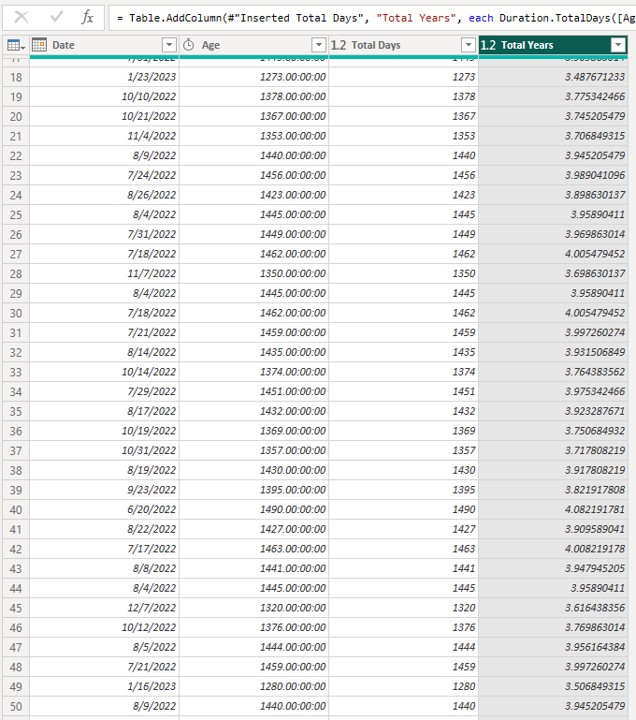
Task: Click Total Years cell 3.821917808
Action: 553,490
